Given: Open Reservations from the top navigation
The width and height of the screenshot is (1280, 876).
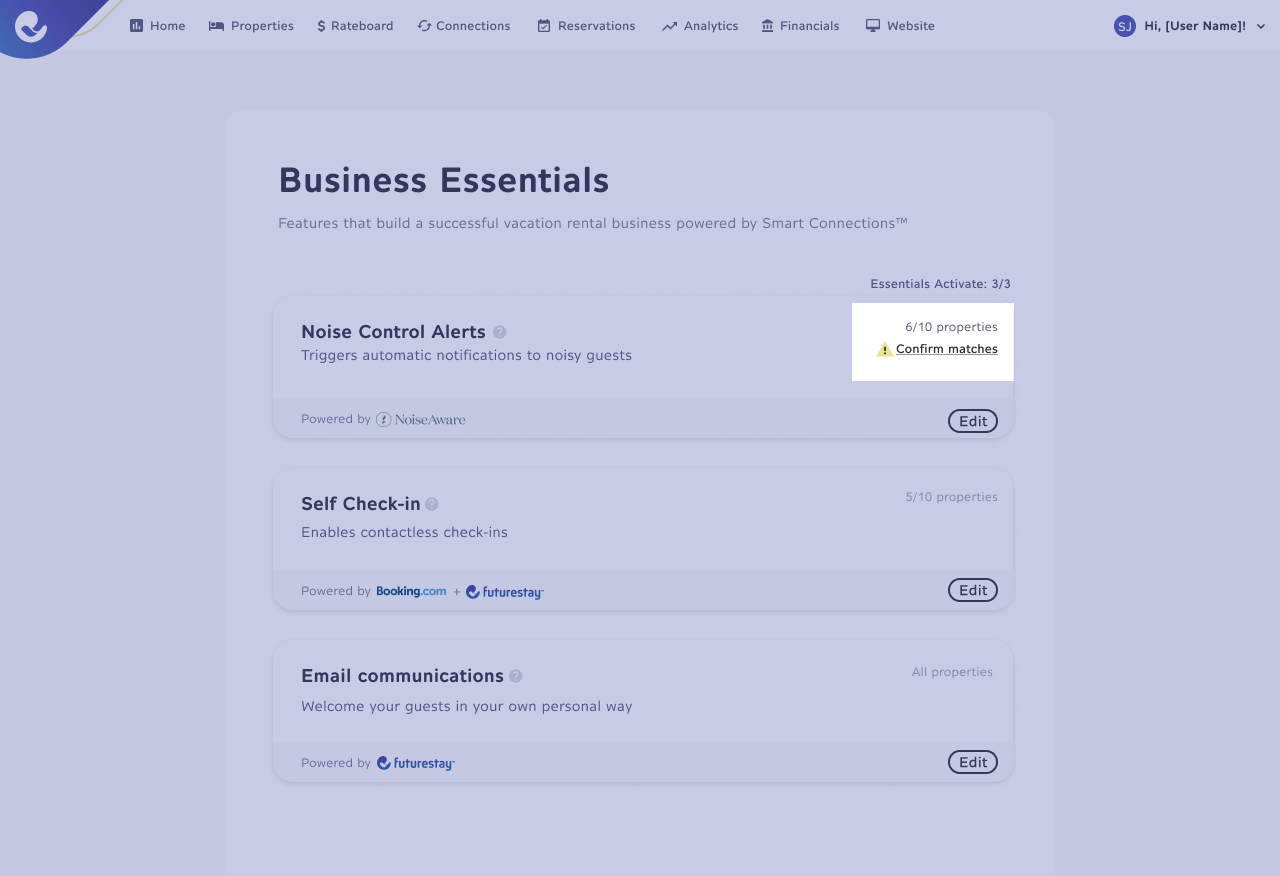Looking at the screenshot, I should [x=586, y=26].
